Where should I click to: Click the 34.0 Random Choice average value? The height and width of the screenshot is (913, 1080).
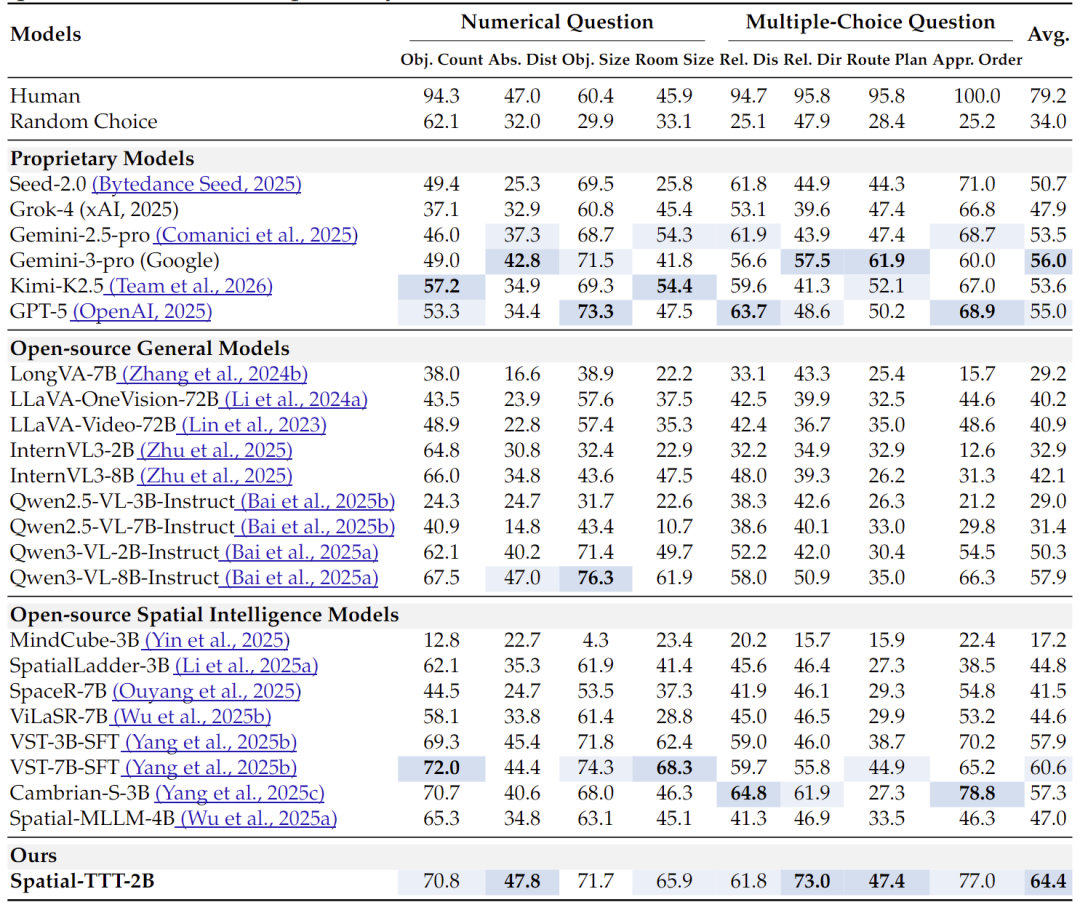(x=1048, y=122)
